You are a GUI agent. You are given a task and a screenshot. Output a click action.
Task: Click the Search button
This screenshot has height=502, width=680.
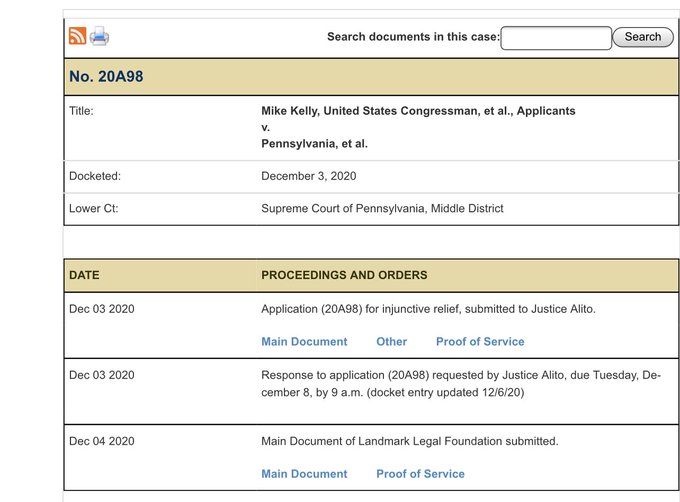[x=643, y=37]
